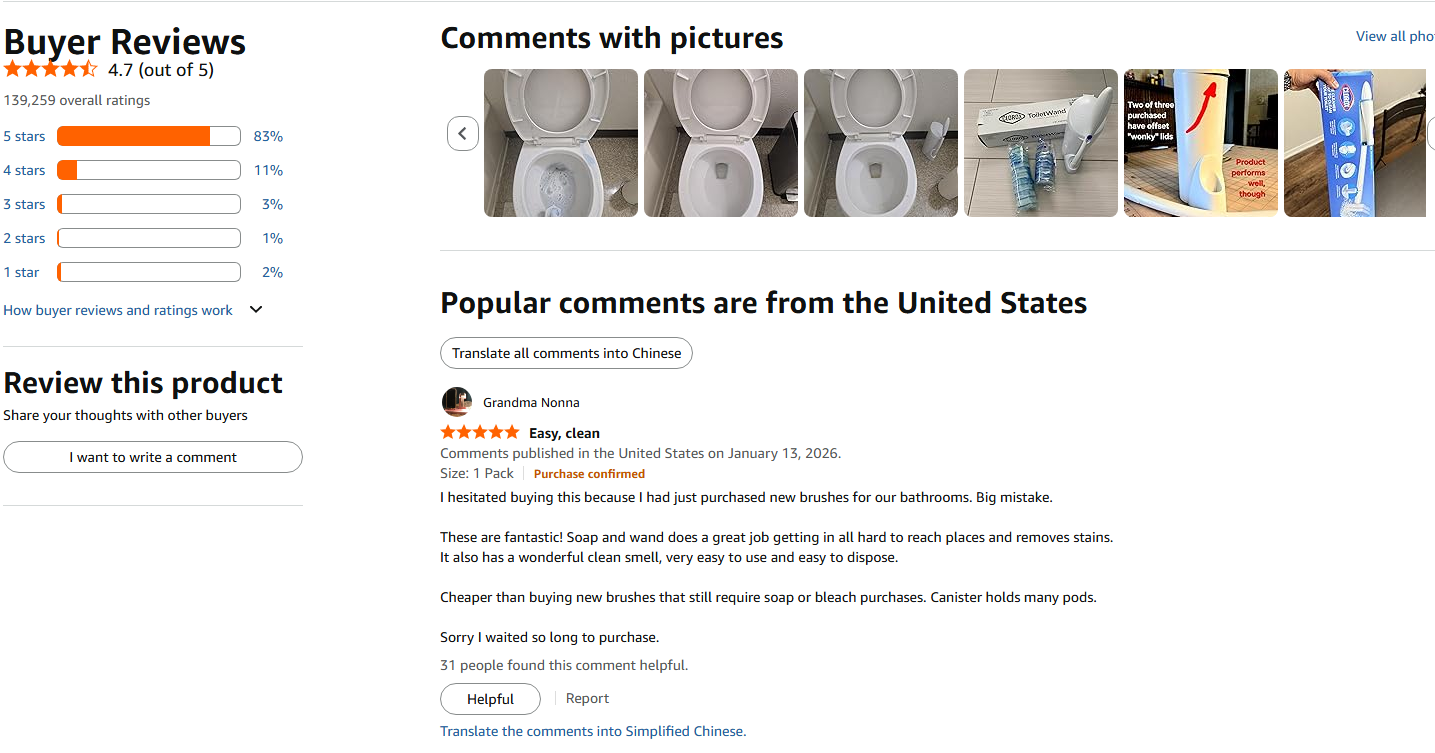
Task: Open 1 star reviews
Action: [x=21, y=272]
